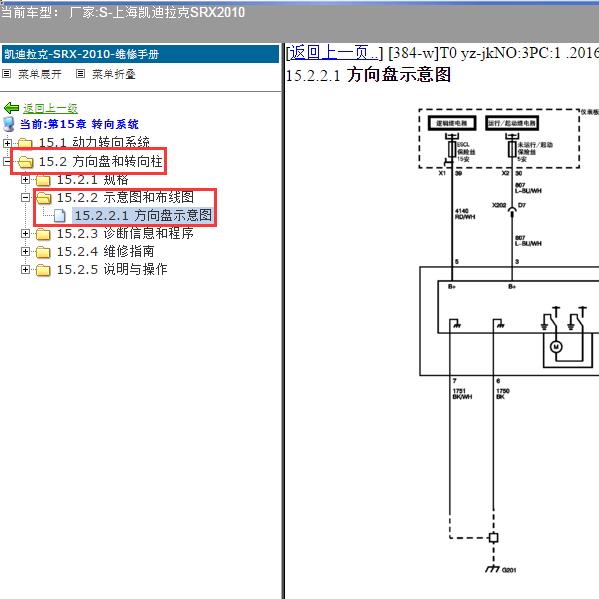Select 15.2.3 诊断信息和程序 tree item
The image size is (599, 599).
[x=125, y=233]
